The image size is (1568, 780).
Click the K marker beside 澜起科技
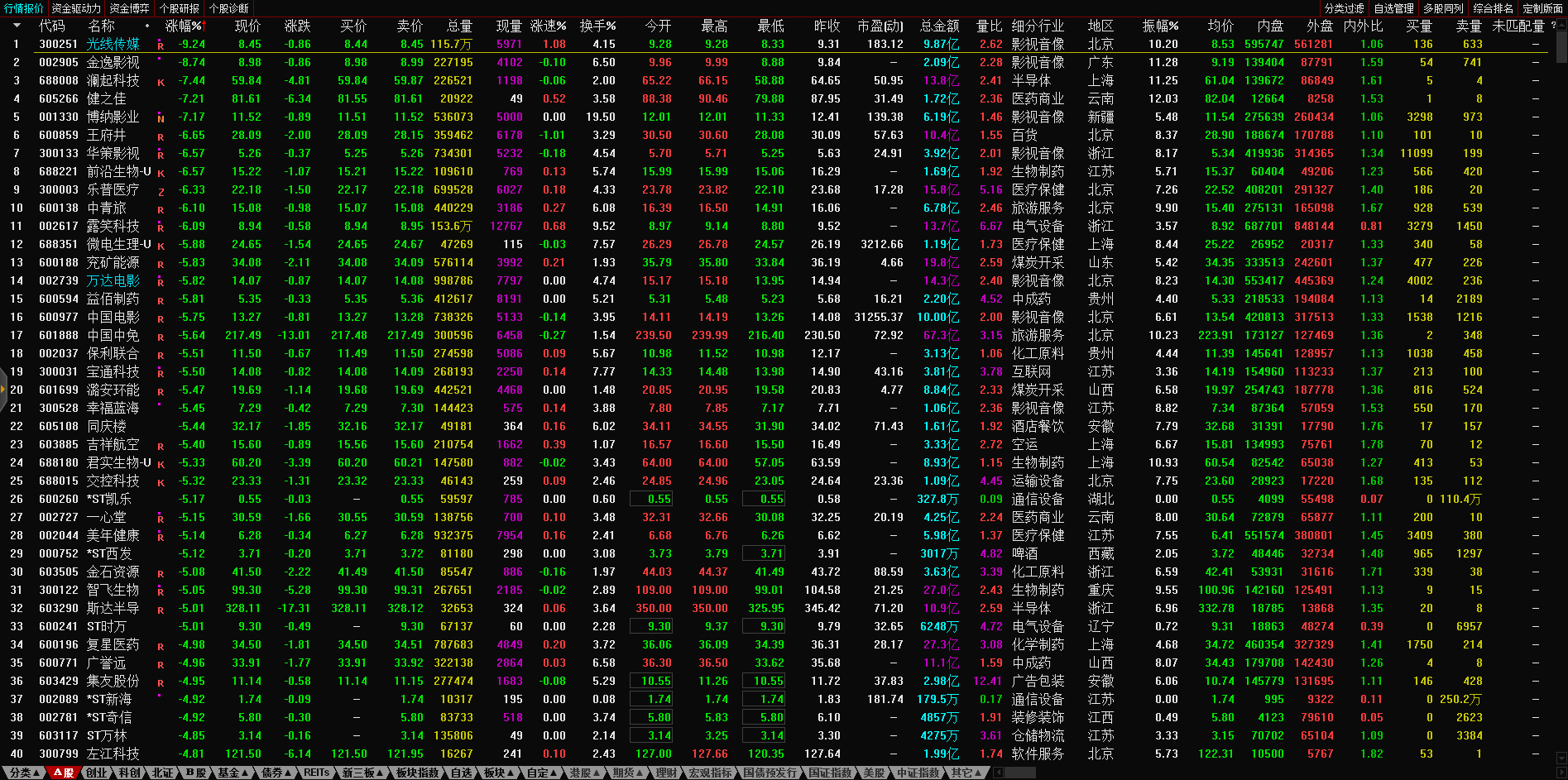tap(161, 82)
